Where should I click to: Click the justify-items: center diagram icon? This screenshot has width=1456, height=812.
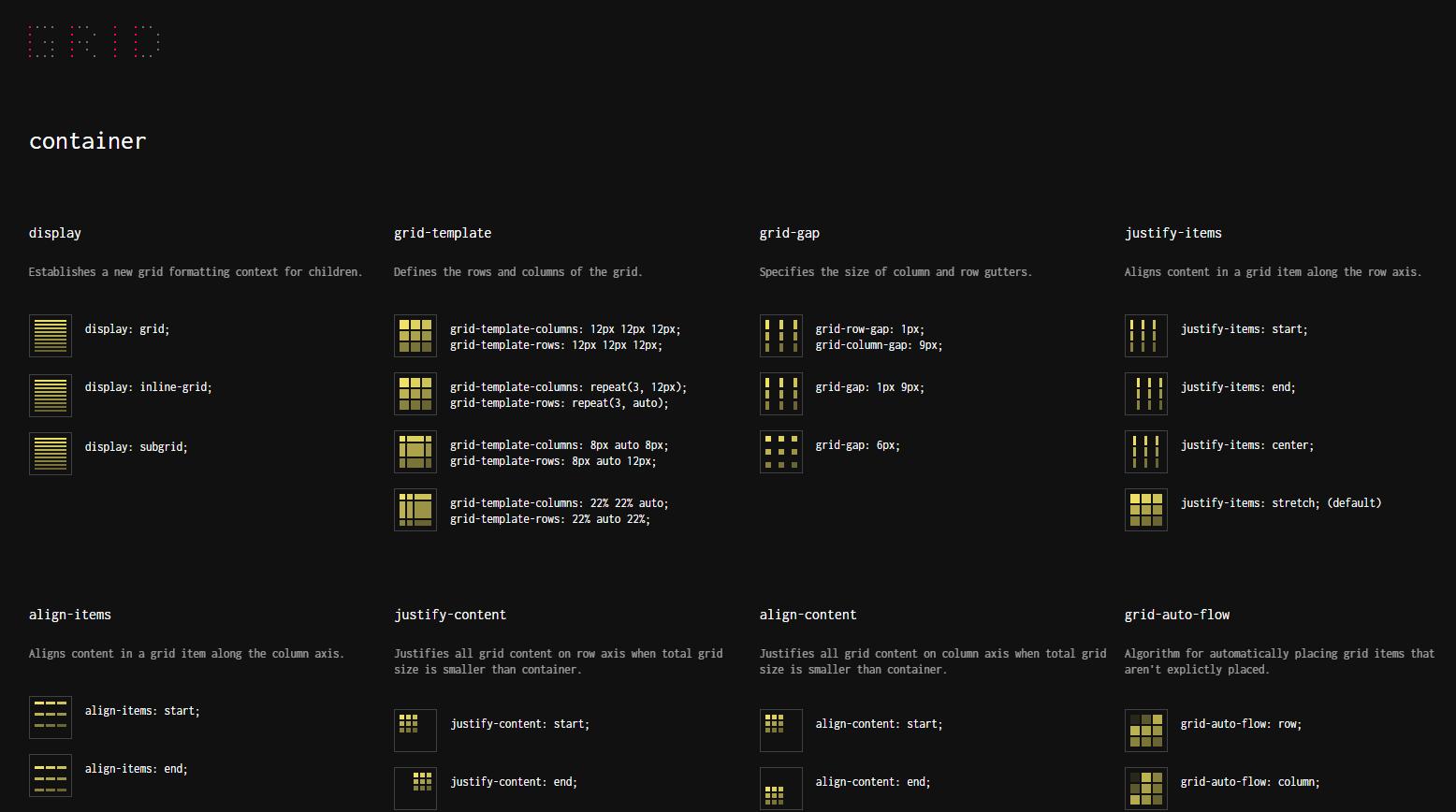(x=1145, y=451)
